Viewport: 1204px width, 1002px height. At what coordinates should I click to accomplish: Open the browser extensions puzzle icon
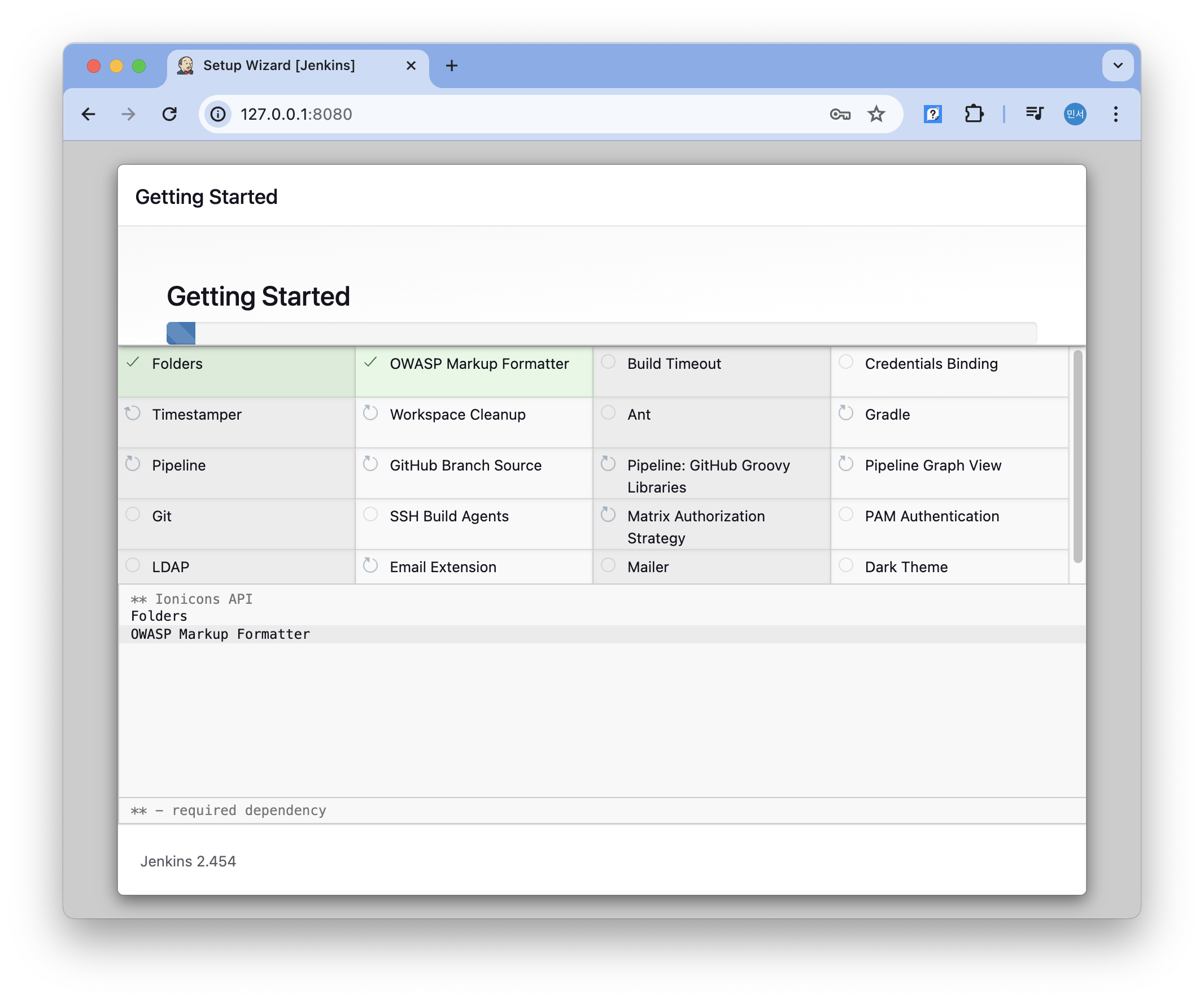974,114
